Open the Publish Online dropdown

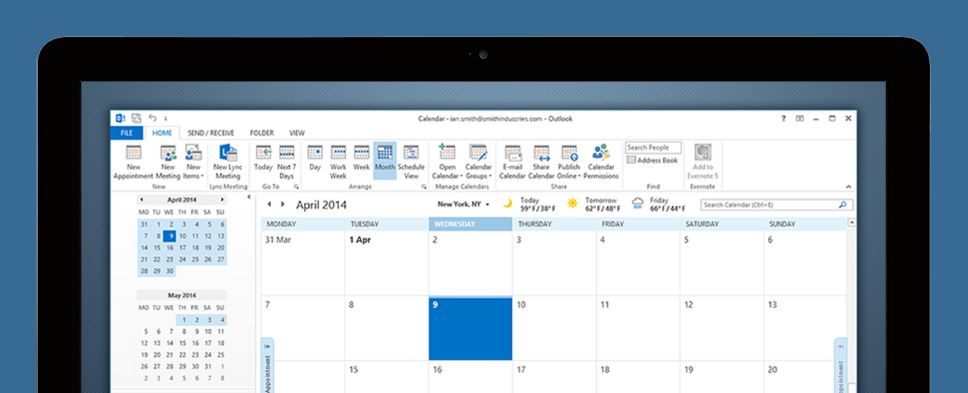tap(569, 162)
